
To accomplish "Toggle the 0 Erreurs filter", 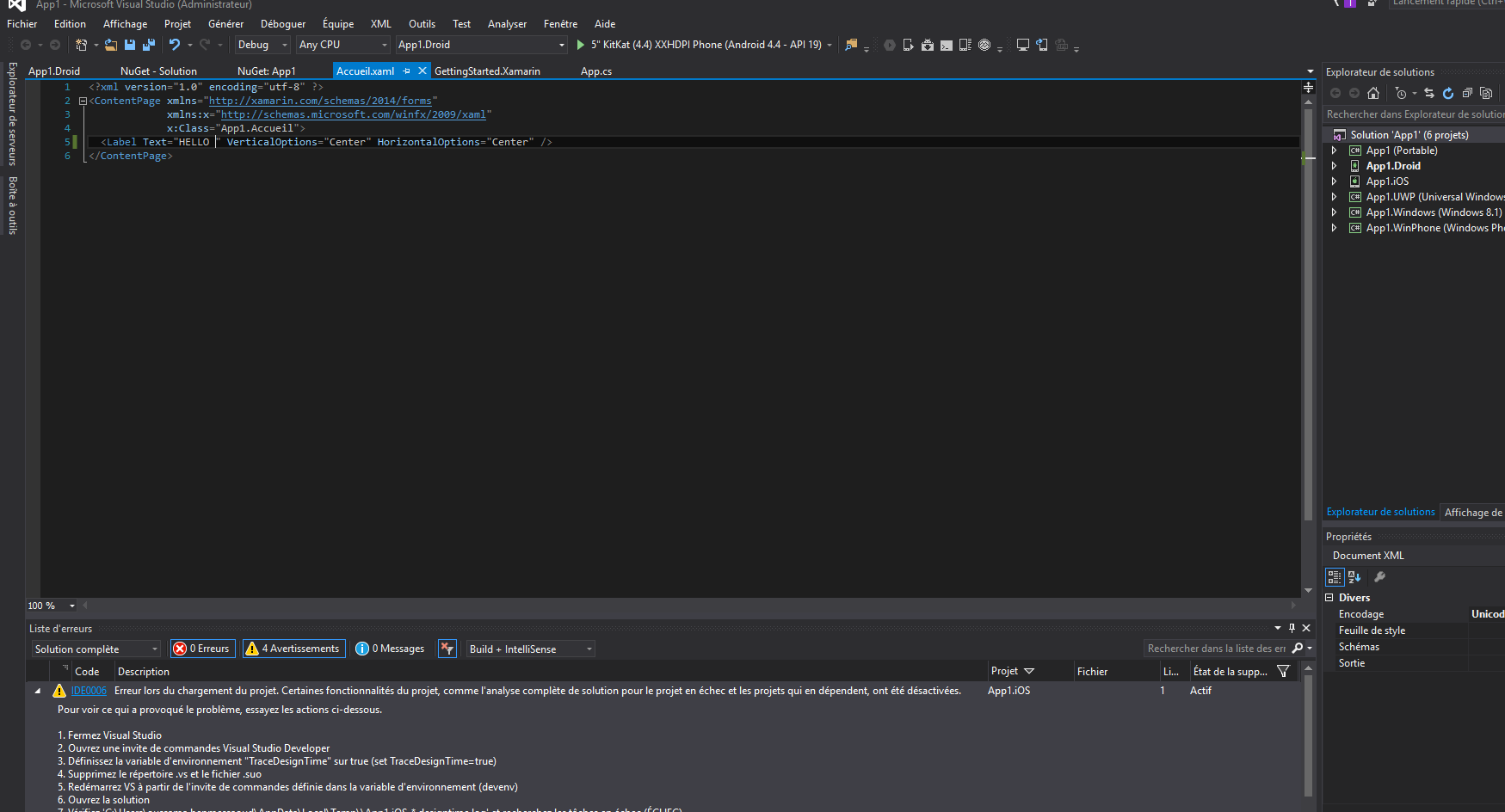I will [x=203, y=649].
